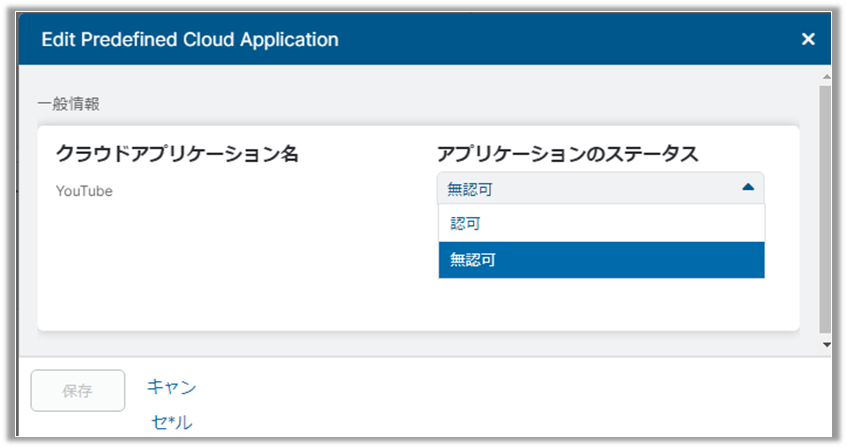Collapse the アプリケーションのステータス dropdown showing 無認可
The width and height of the screenshot is (847, 448).
[x=600, y=188]
